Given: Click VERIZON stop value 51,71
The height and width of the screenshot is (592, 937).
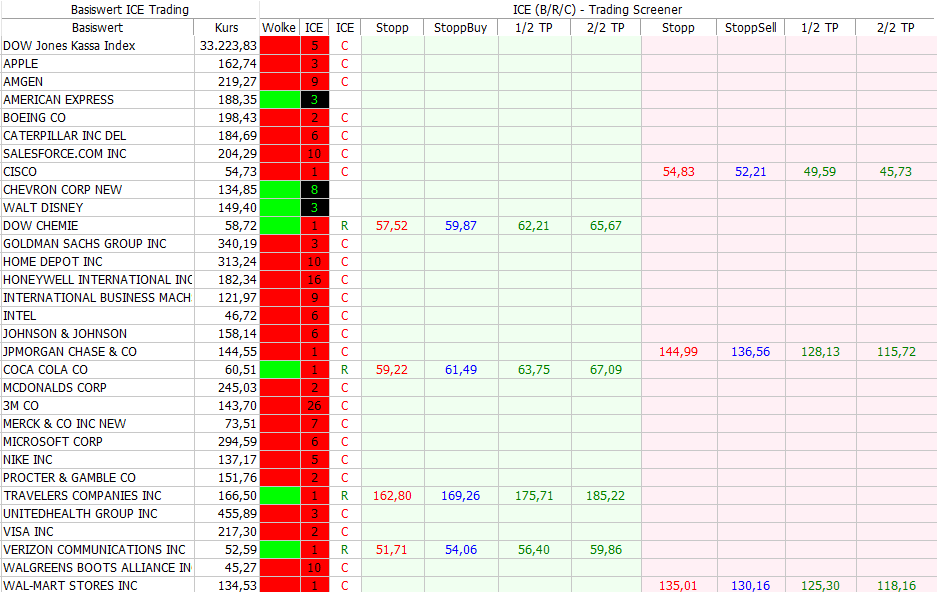Looking at the screenshot, I should point(392,549).
